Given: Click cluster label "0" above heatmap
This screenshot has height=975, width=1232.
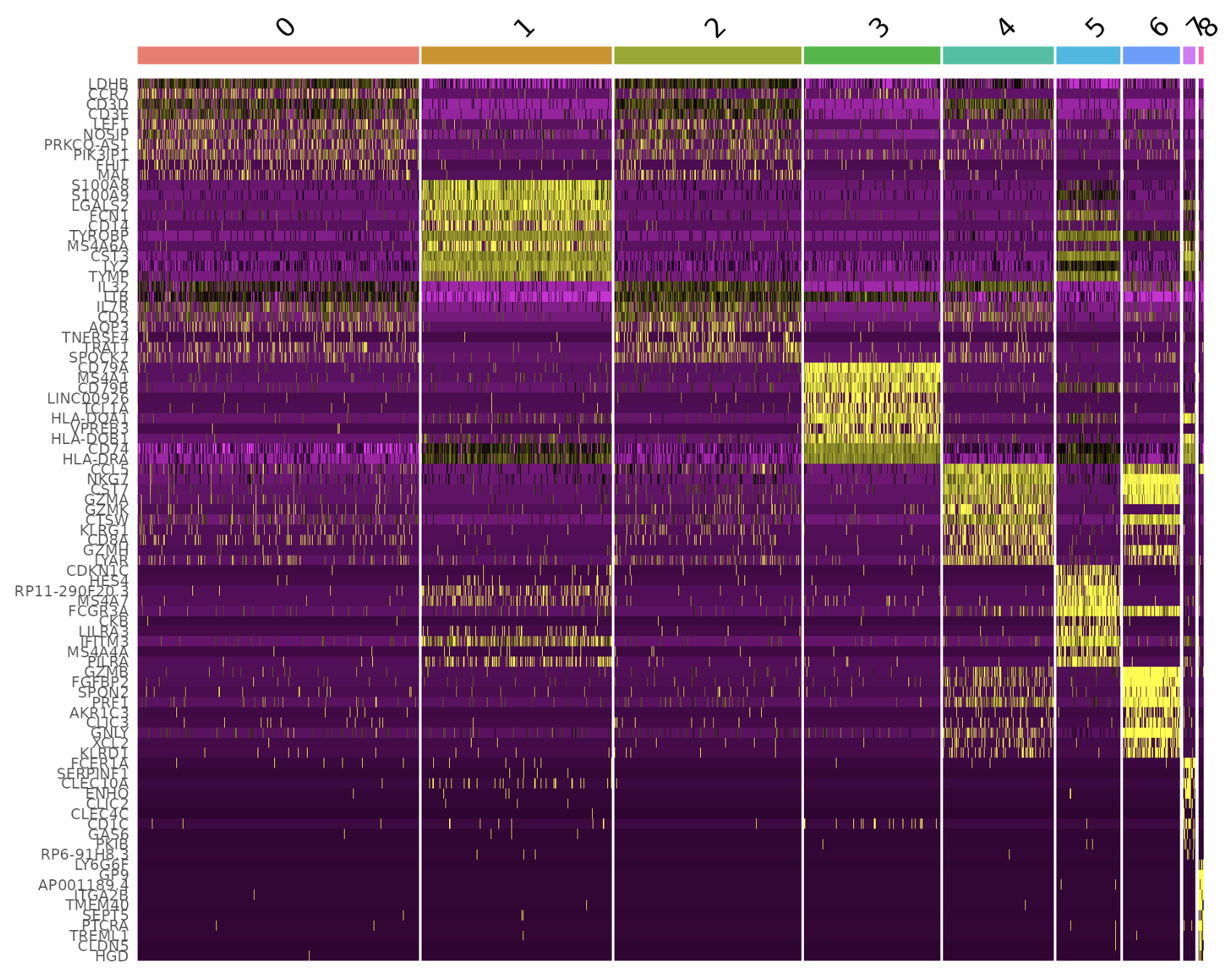Looking at the screenshot, I should [x=286, y=27].
